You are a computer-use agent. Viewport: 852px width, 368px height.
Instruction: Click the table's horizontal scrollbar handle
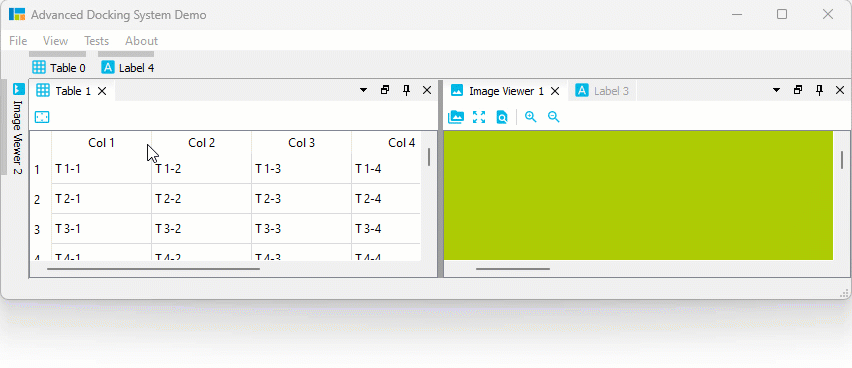pos(153,269)
